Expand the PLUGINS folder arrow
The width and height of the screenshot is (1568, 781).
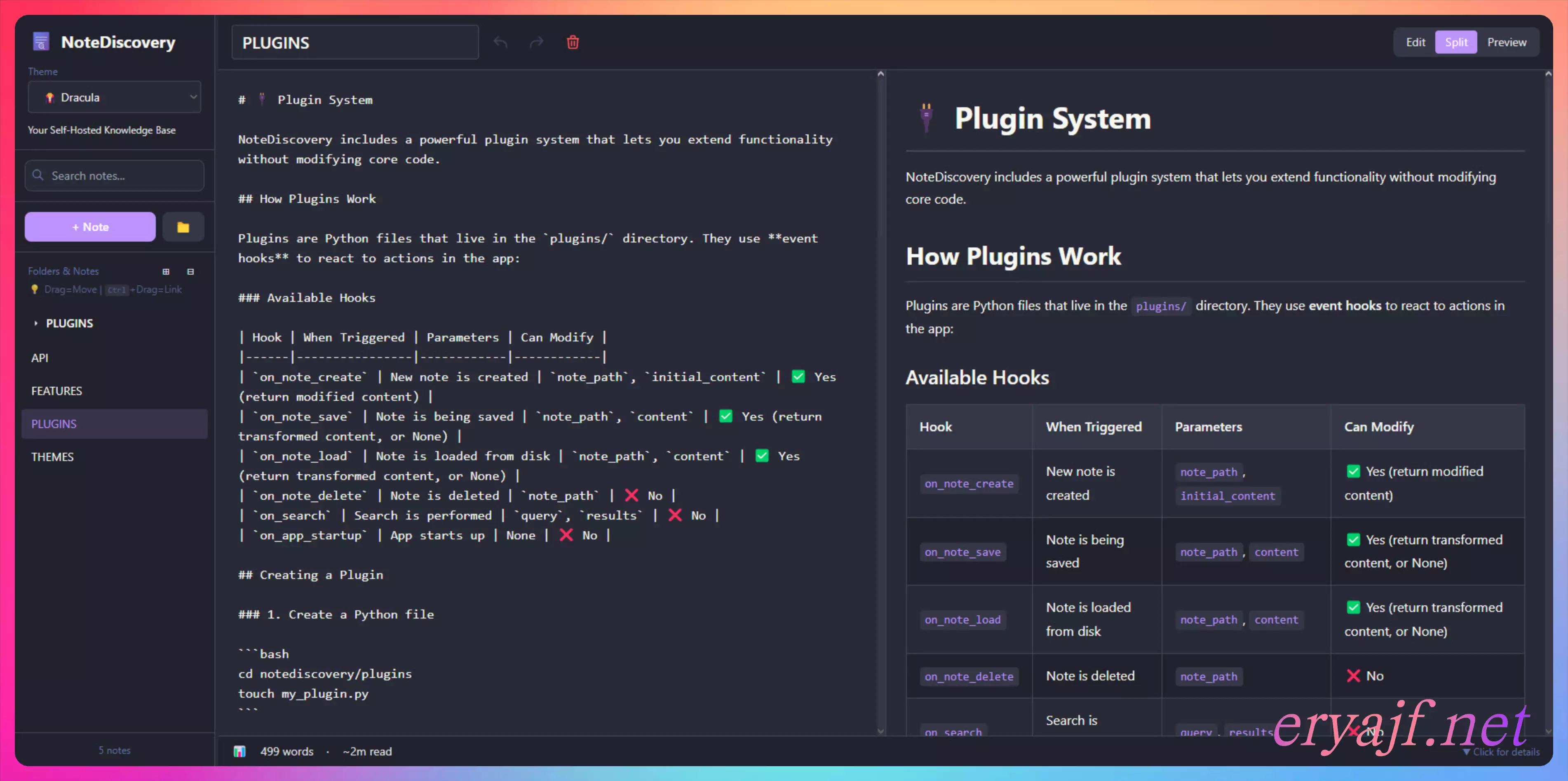(36, 323)
